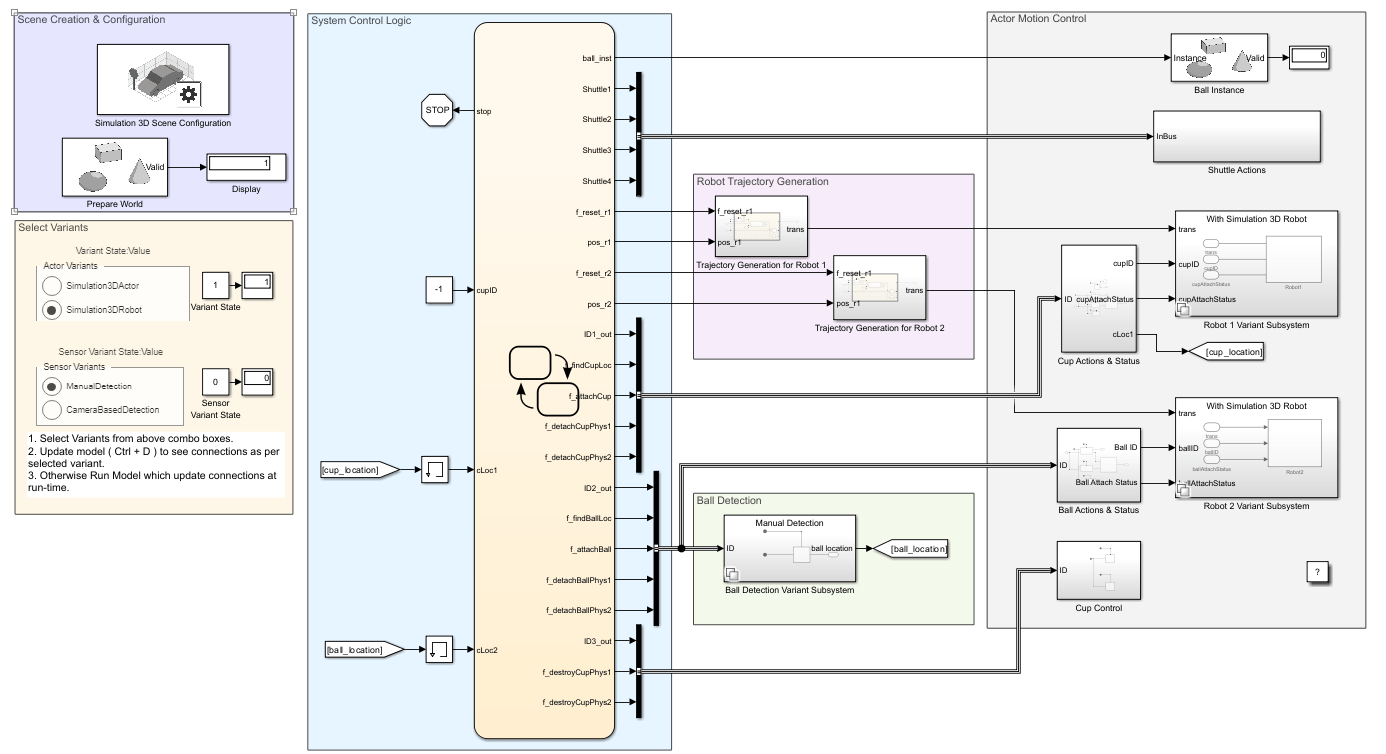1386x754 pixels.
Task: Click variant badge on Robot 2 Variant Subsystem
Action: tap(1184, 490)
